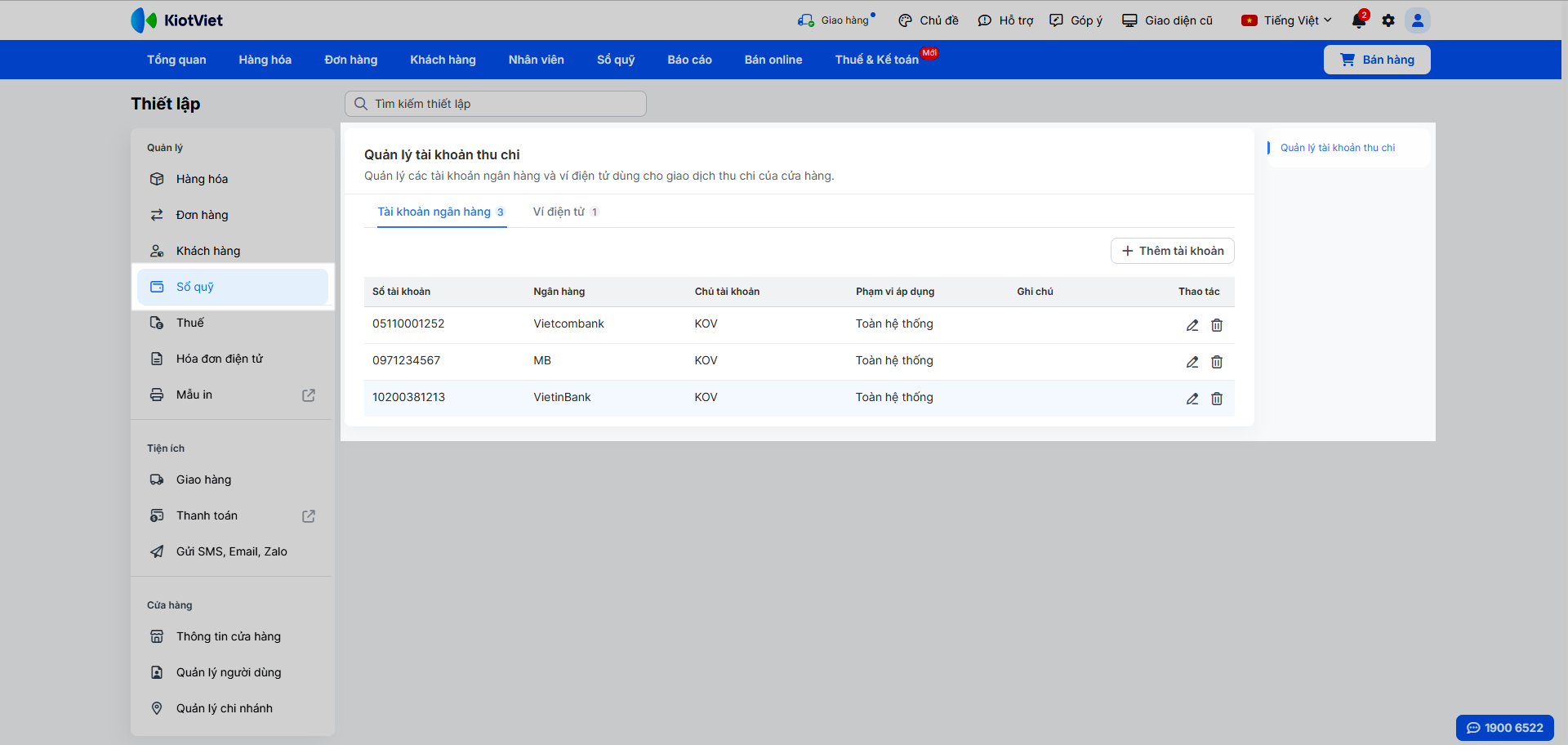
Task: Open the Khách hàng main menu item
Action: click(443, 60)
